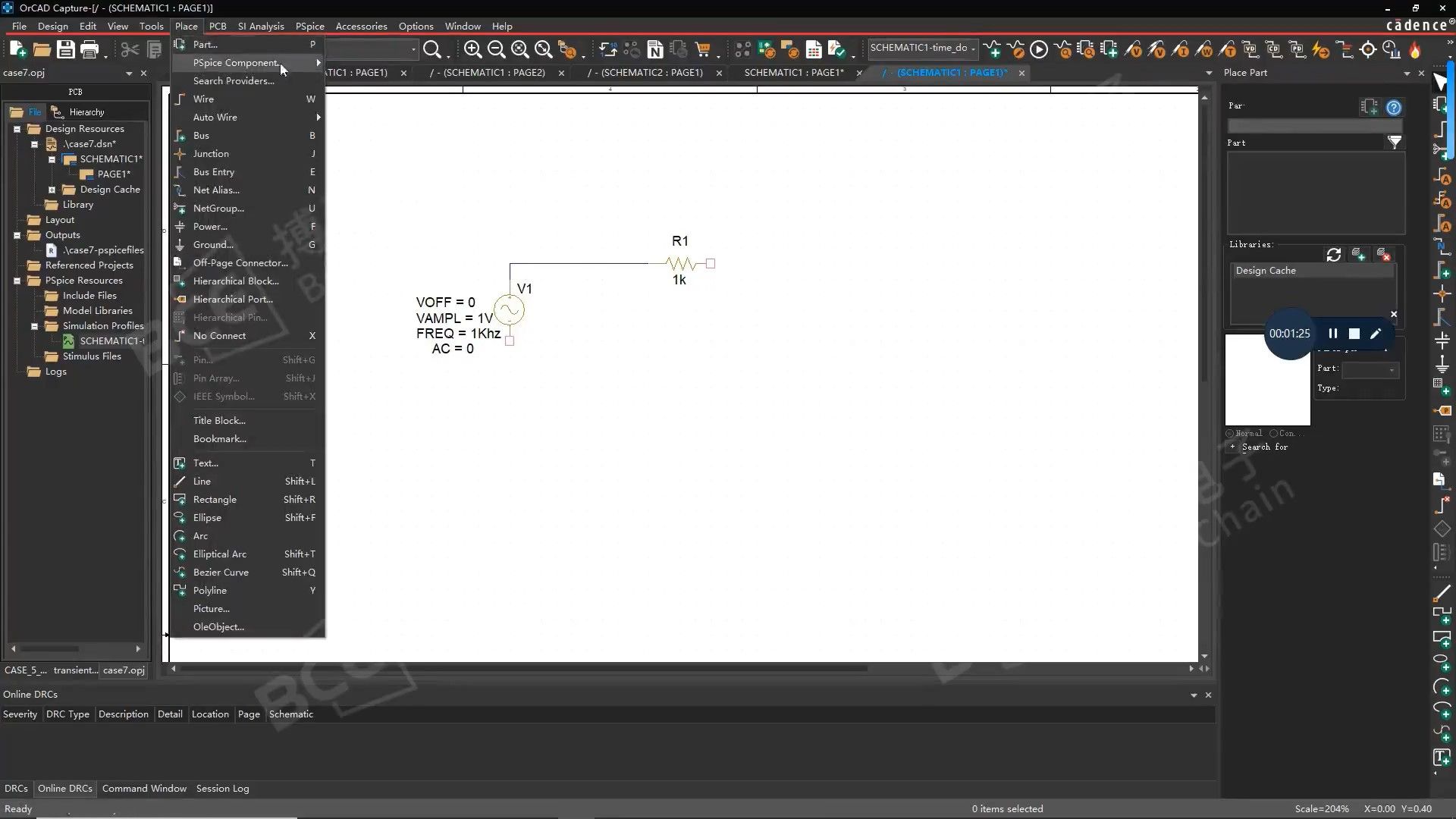The image size is (1456, 819).
Task: Select the Convert radio button
Action: pyautogui.click(x=1274, y=434)
